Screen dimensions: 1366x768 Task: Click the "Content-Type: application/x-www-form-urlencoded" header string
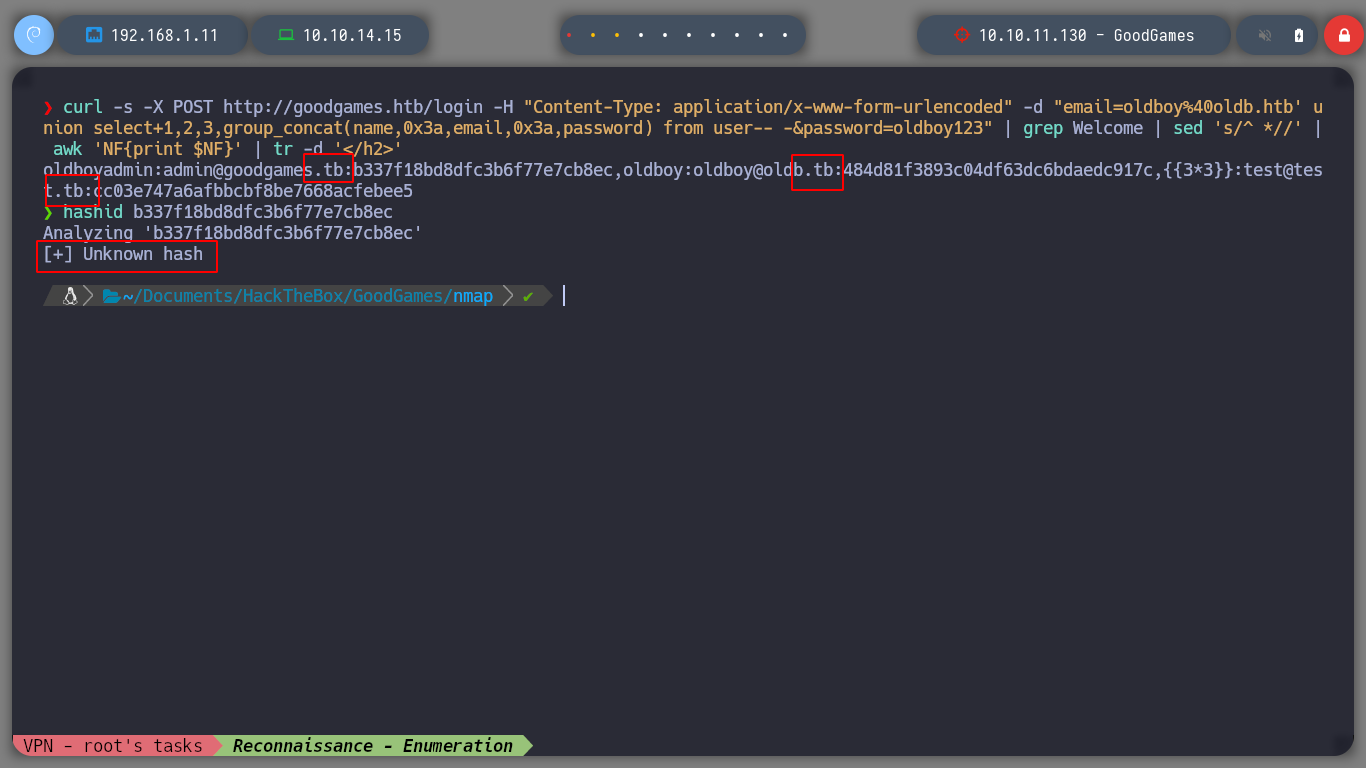(768, 107)
